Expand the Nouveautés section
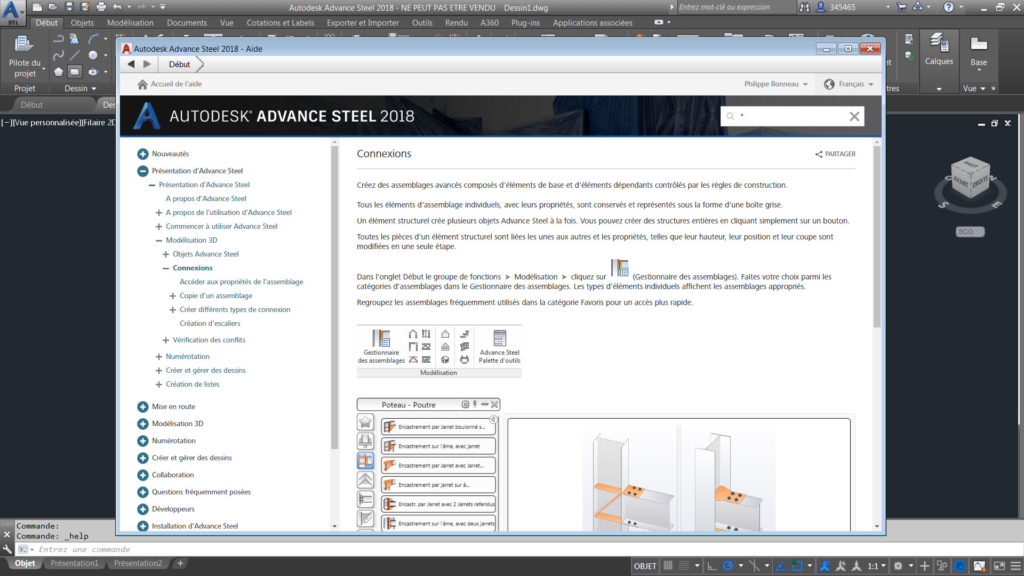This screenshot has width=1024, height=576. click(x=142, y=154)
